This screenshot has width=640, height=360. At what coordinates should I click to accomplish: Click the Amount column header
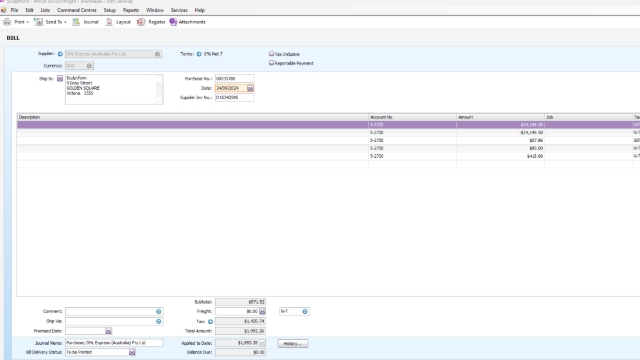(500, 117)
